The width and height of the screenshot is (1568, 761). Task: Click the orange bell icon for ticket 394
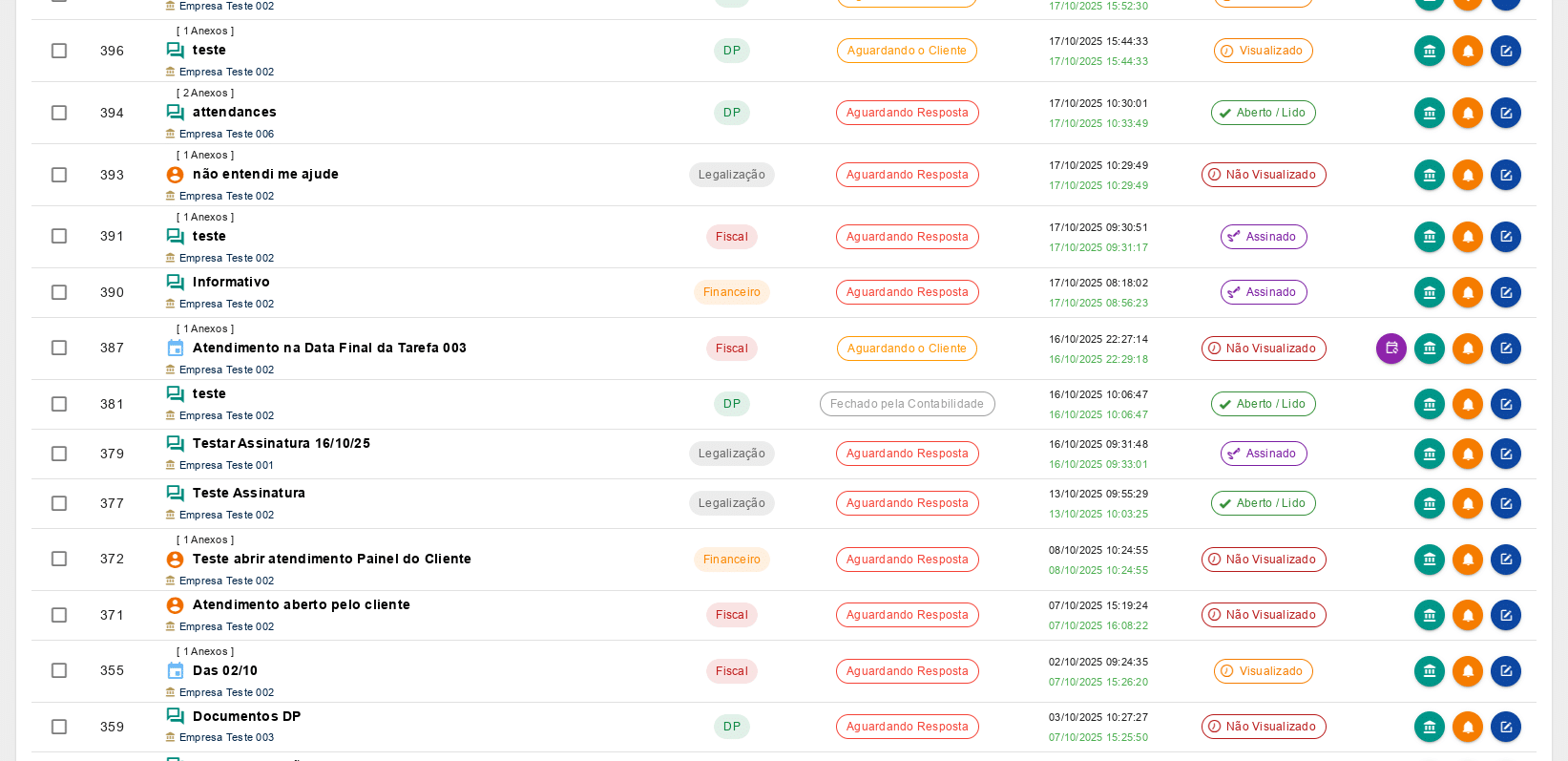1468,113
